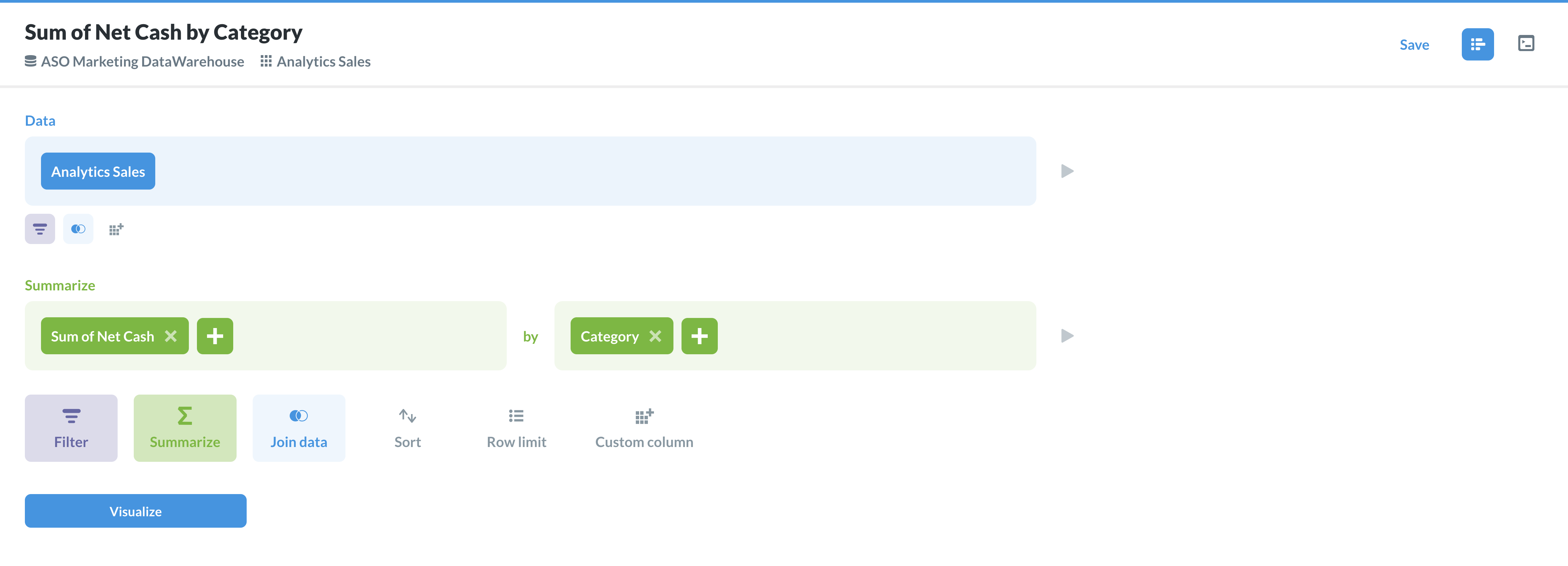The image size is (1568, 566).
Task: Add a Sort step
Action: (407, 428)
